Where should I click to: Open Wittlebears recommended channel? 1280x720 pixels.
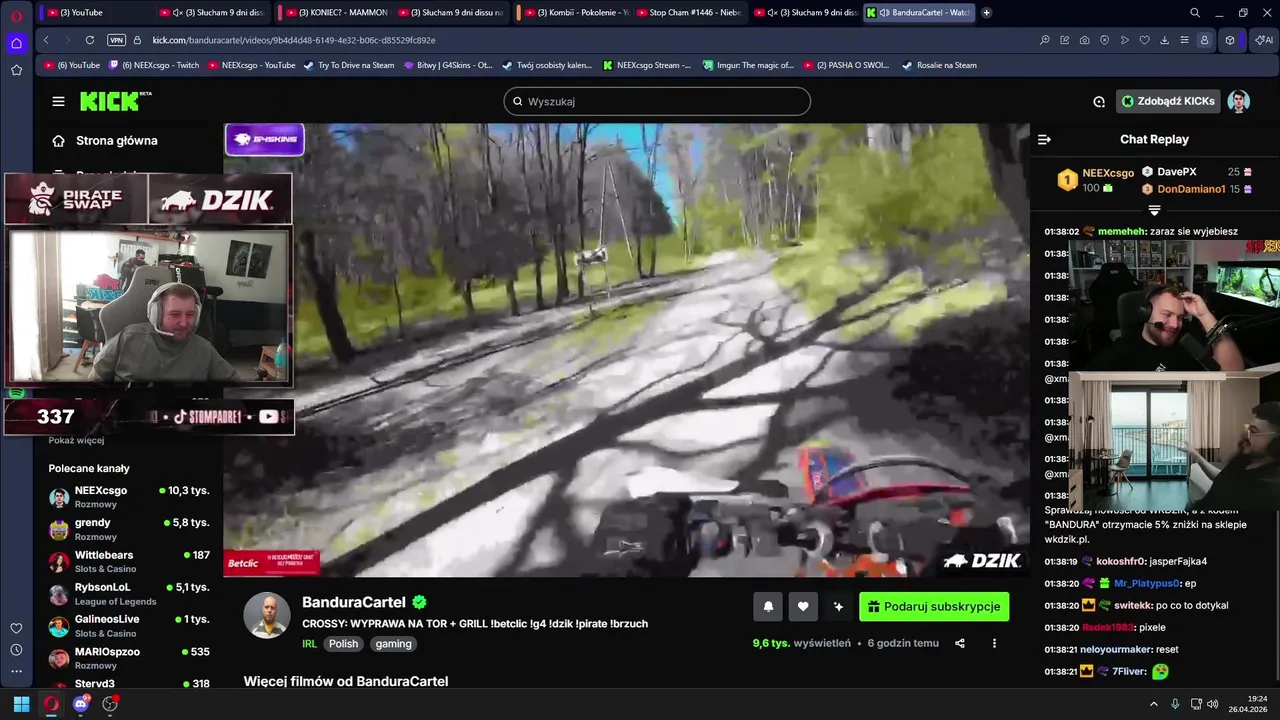click(x=130, y=561)
